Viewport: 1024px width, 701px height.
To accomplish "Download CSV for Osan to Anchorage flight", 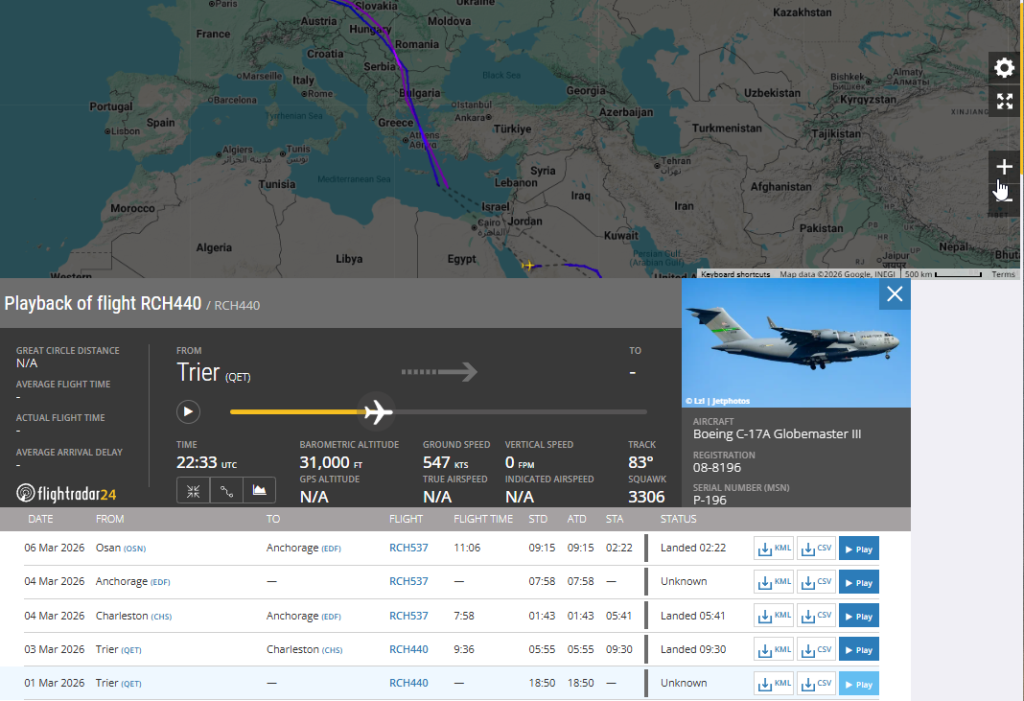I will pos(816,549).
